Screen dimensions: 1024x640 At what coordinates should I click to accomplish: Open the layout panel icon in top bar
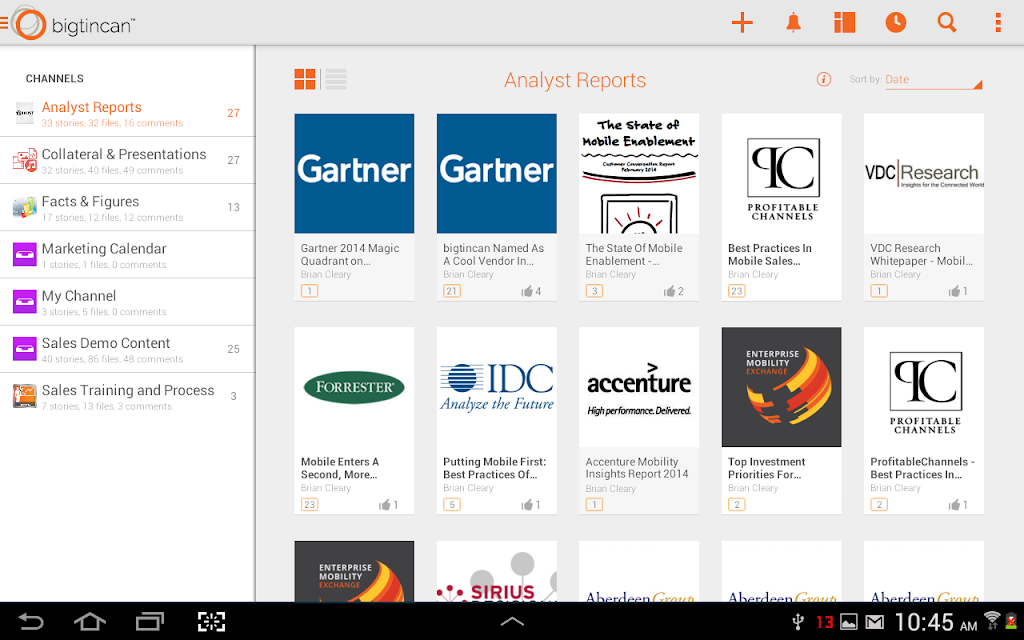tap(844, 23)
